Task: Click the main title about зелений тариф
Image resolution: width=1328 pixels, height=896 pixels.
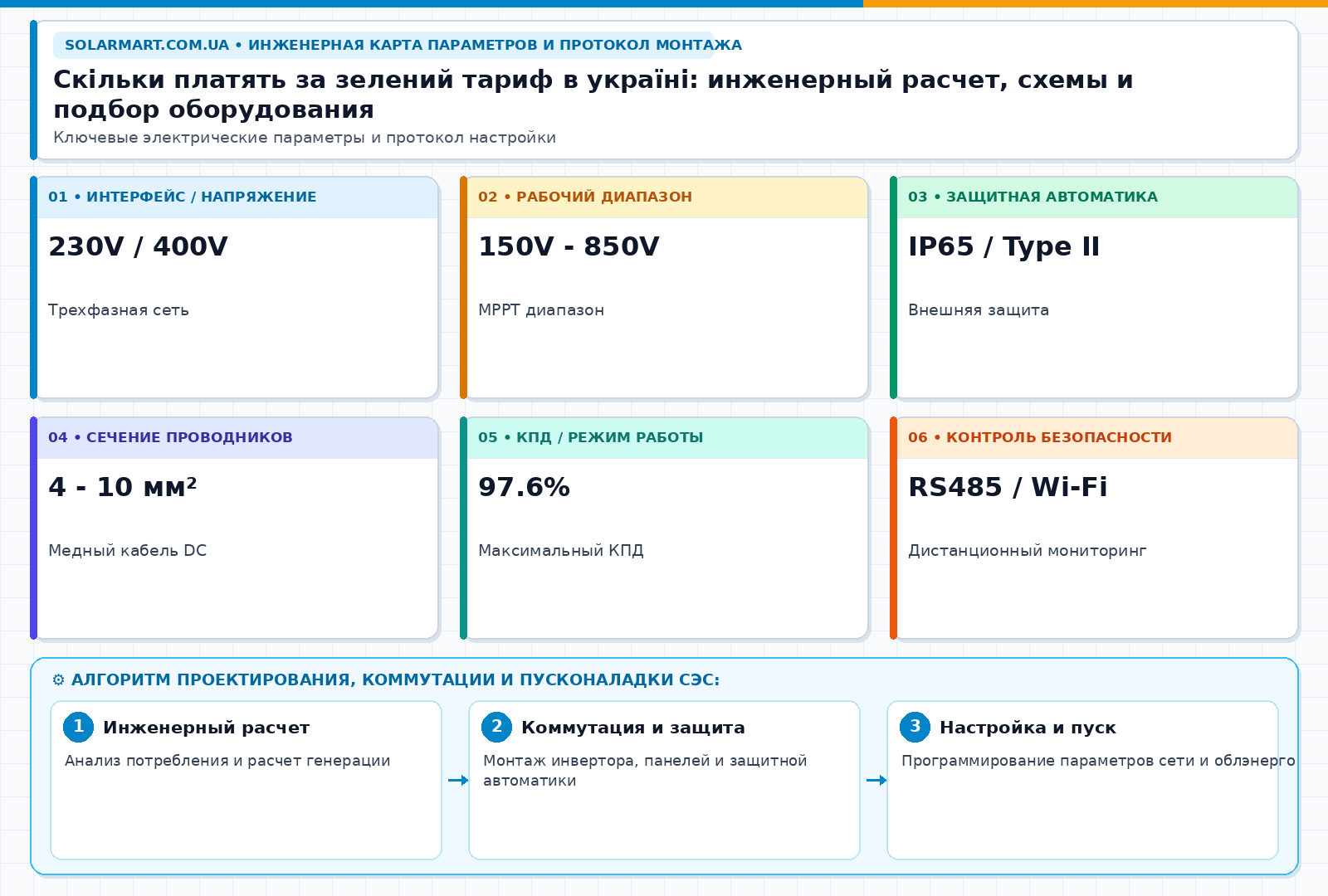Action: point(593,94)
